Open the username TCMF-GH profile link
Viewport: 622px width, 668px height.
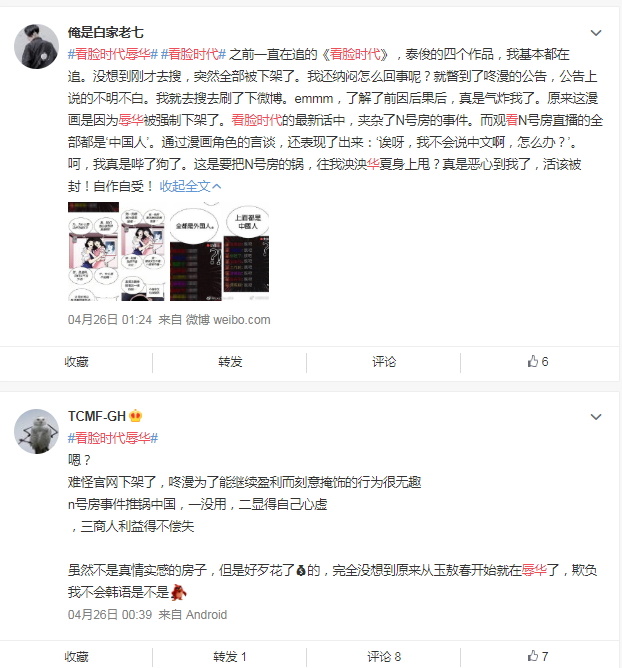[x=97, y=416]
